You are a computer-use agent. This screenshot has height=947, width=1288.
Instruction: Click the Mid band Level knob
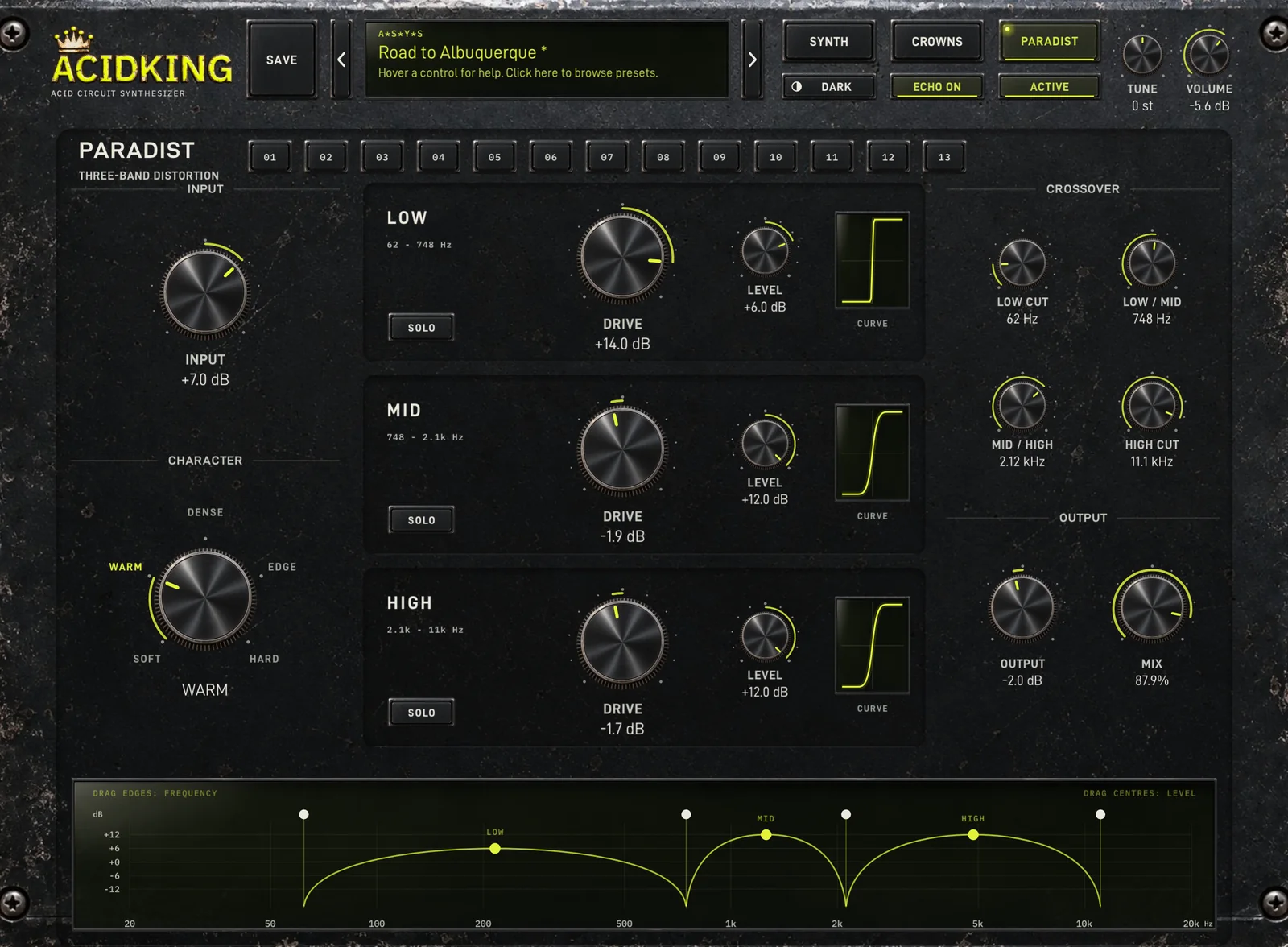[765, 444]
